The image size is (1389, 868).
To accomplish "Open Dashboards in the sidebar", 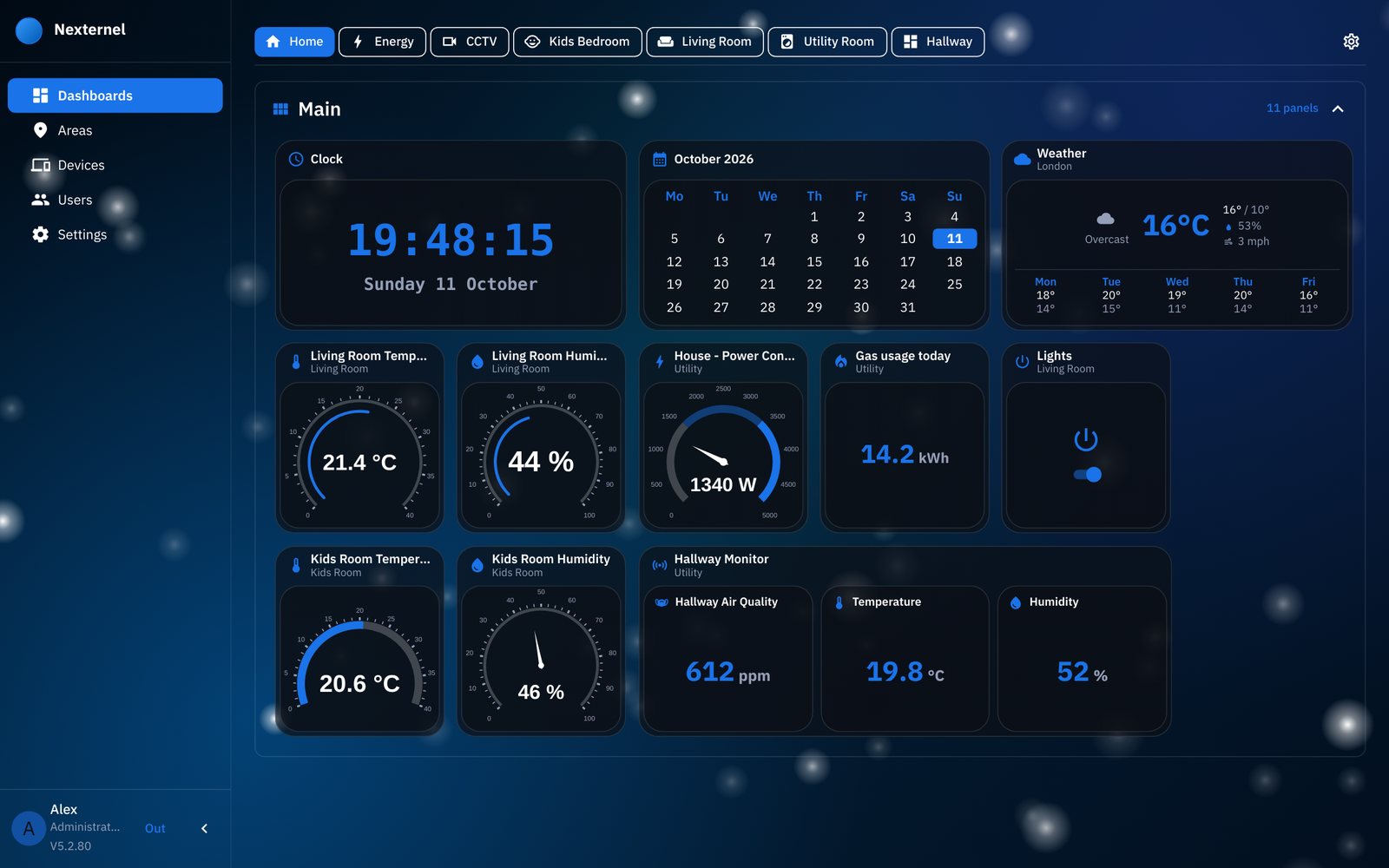I will [115, 95].
